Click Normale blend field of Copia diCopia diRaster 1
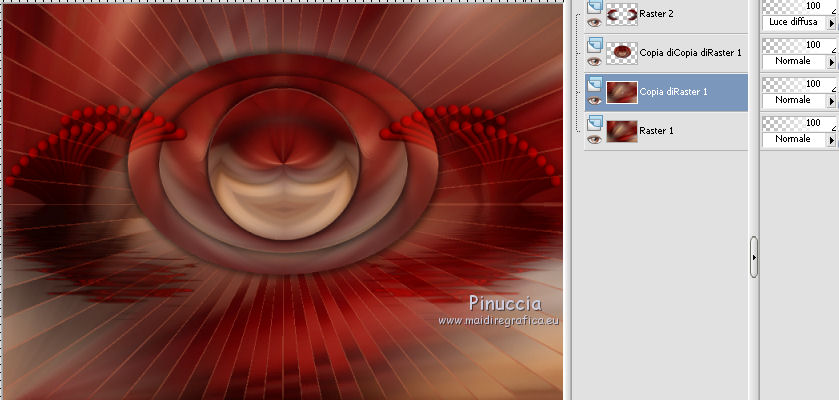The height and width of the screenshot is (400, 839). [x=794, y=61]
